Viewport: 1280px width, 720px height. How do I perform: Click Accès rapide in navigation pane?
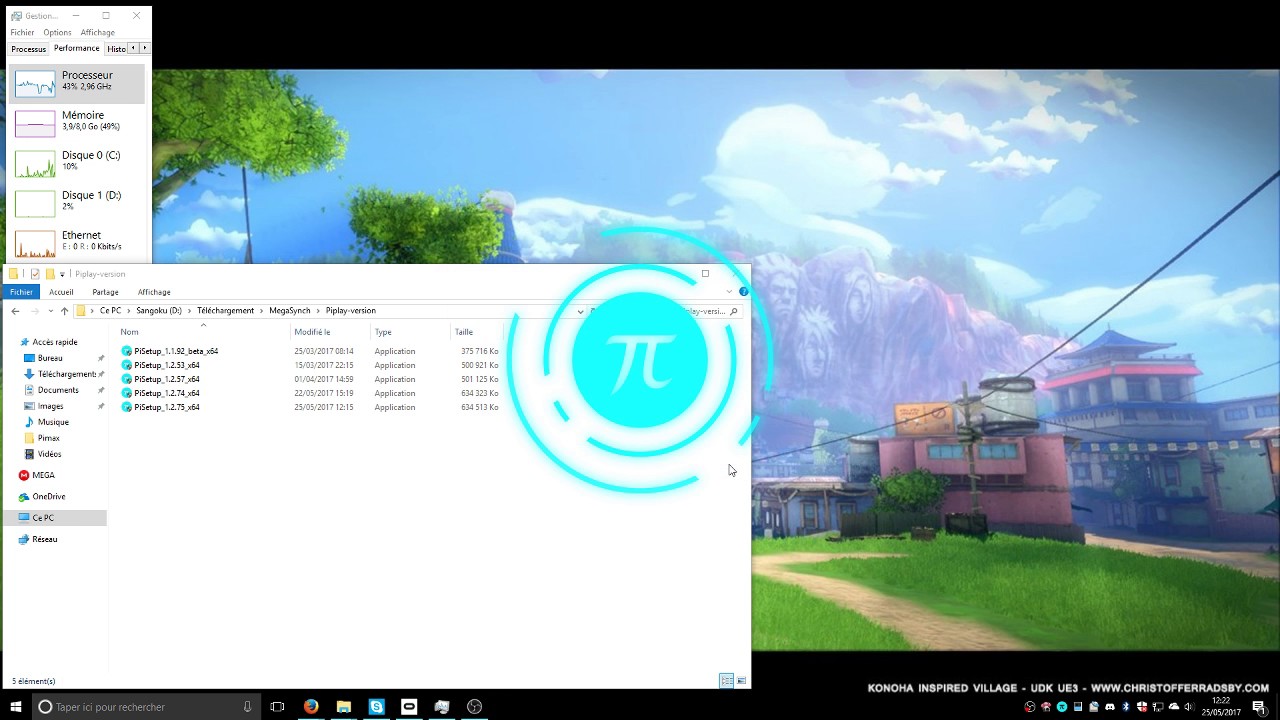click(54, 342)
